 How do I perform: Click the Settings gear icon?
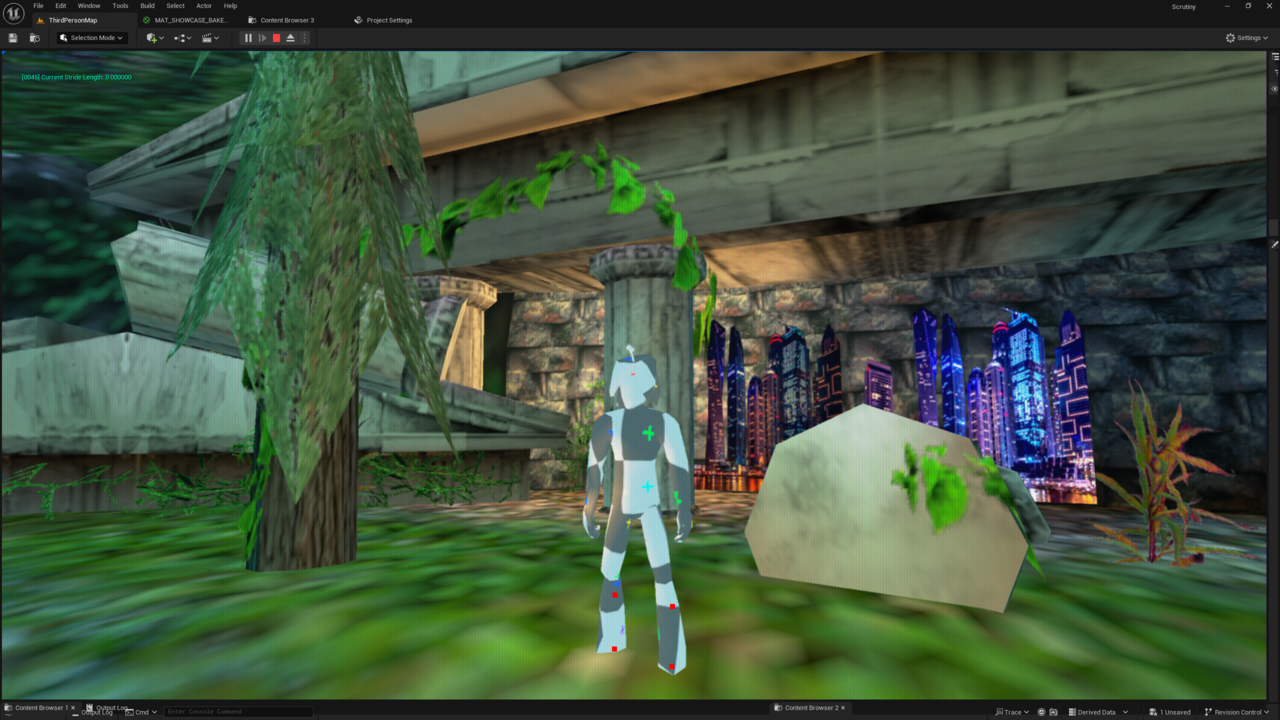[1230, 38]
